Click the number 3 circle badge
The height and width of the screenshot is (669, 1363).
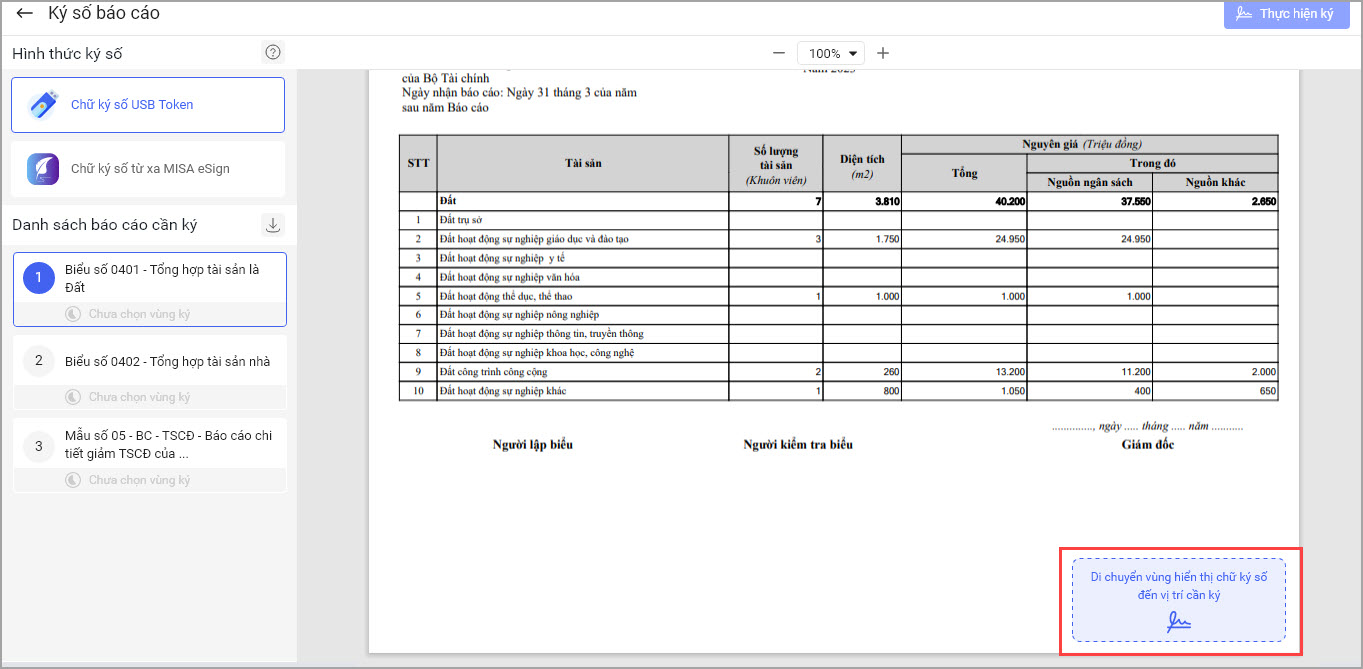click(39, 445)
